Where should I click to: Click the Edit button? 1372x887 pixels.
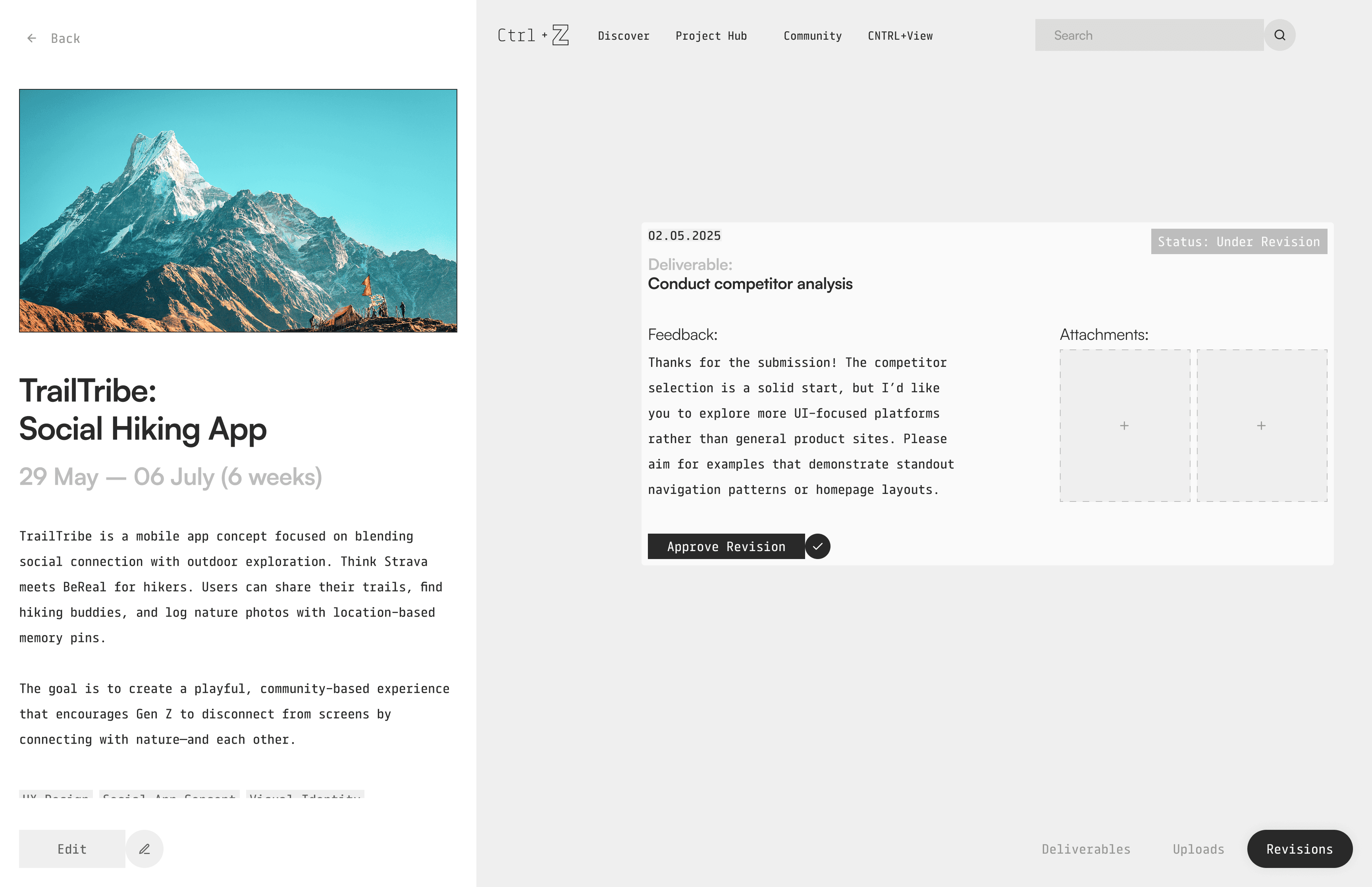(x=72, y=848)
